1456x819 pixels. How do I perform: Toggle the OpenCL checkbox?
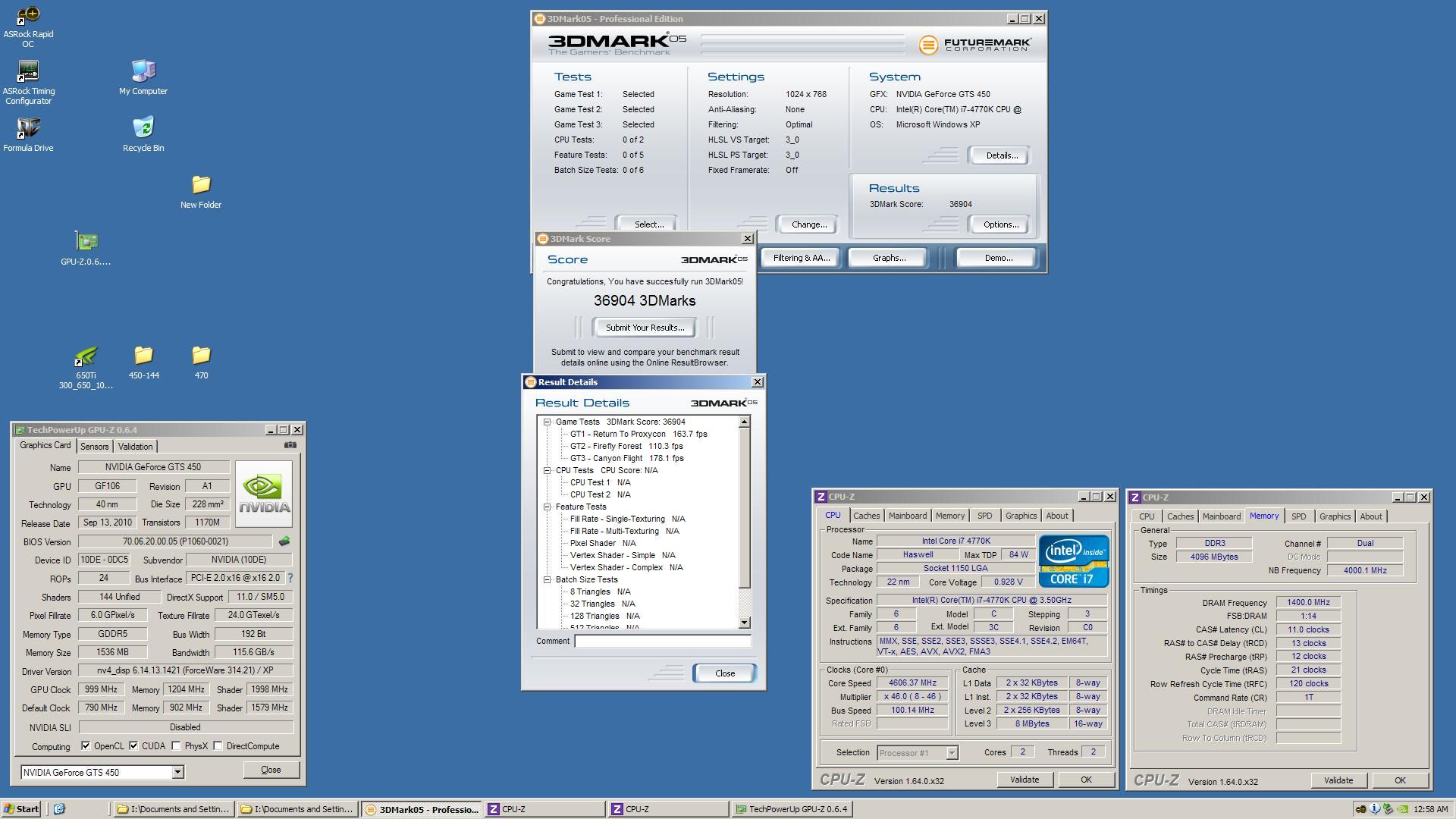pos(86,746)
